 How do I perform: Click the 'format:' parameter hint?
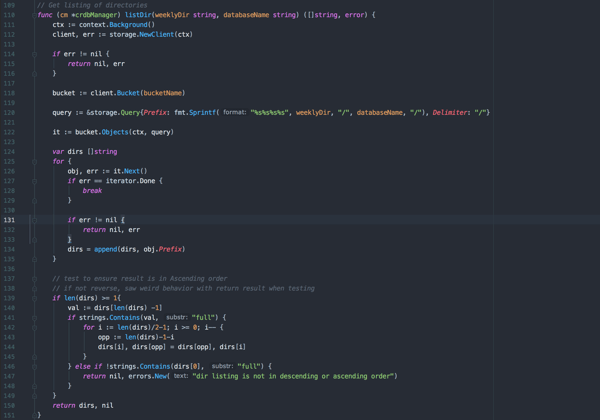coord(235,112)
